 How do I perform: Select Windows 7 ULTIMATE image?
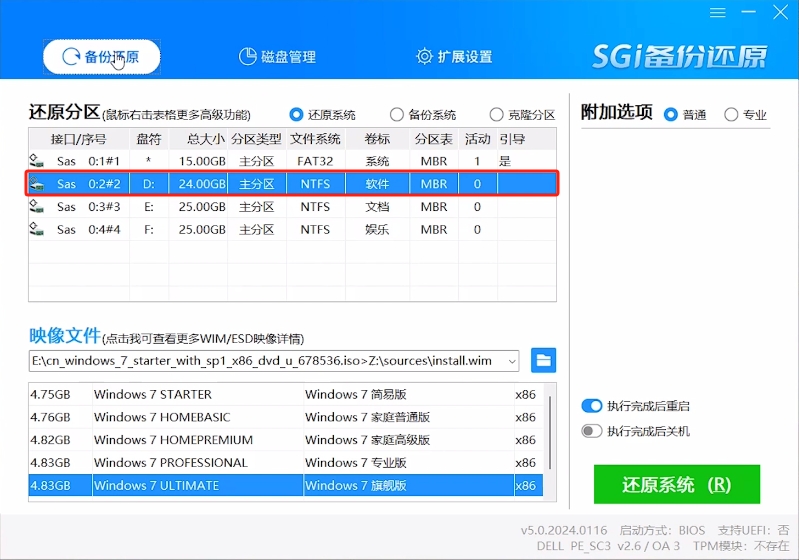pyautogui.click(x=285, y=486)
